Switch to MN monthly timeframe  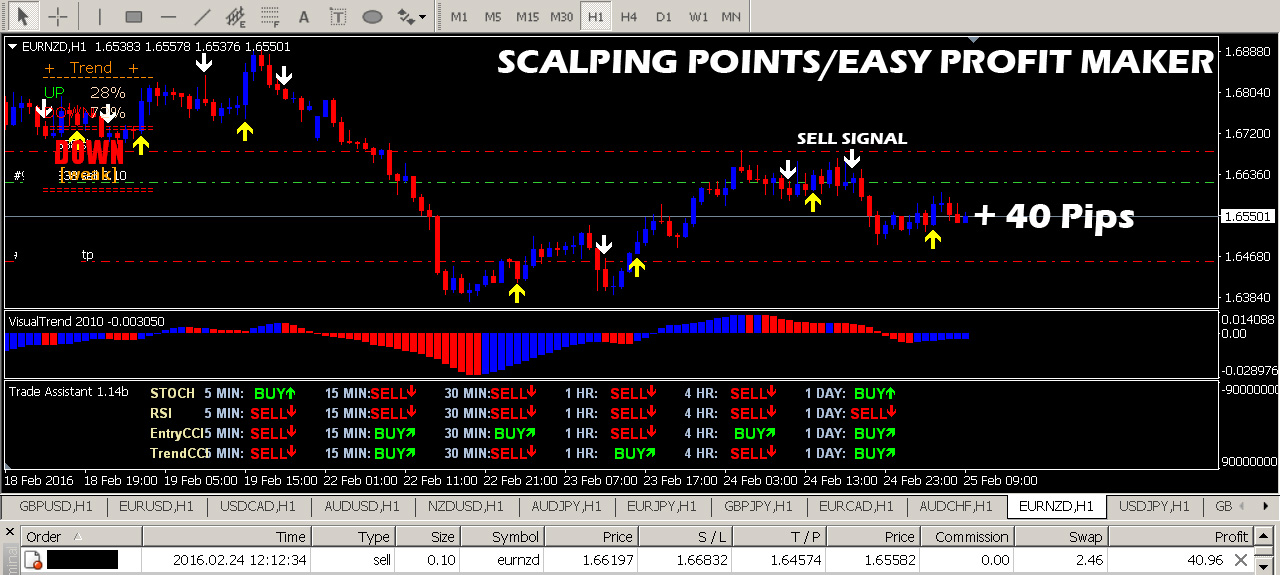pos(731,17)
